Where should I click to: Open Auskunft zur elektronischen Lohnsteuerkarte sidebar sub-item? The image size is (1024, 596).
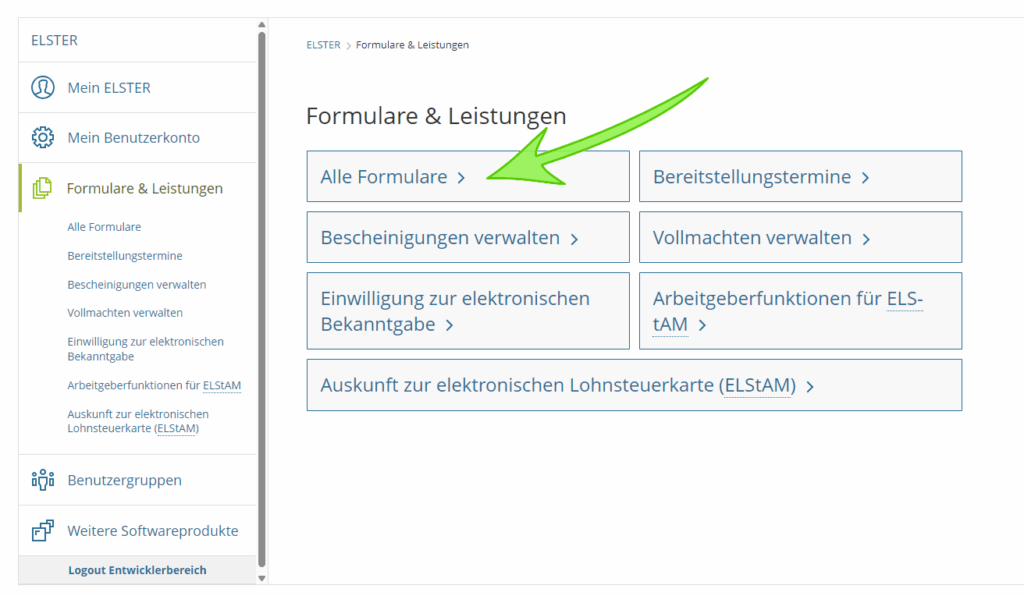[x=138, y=421]
